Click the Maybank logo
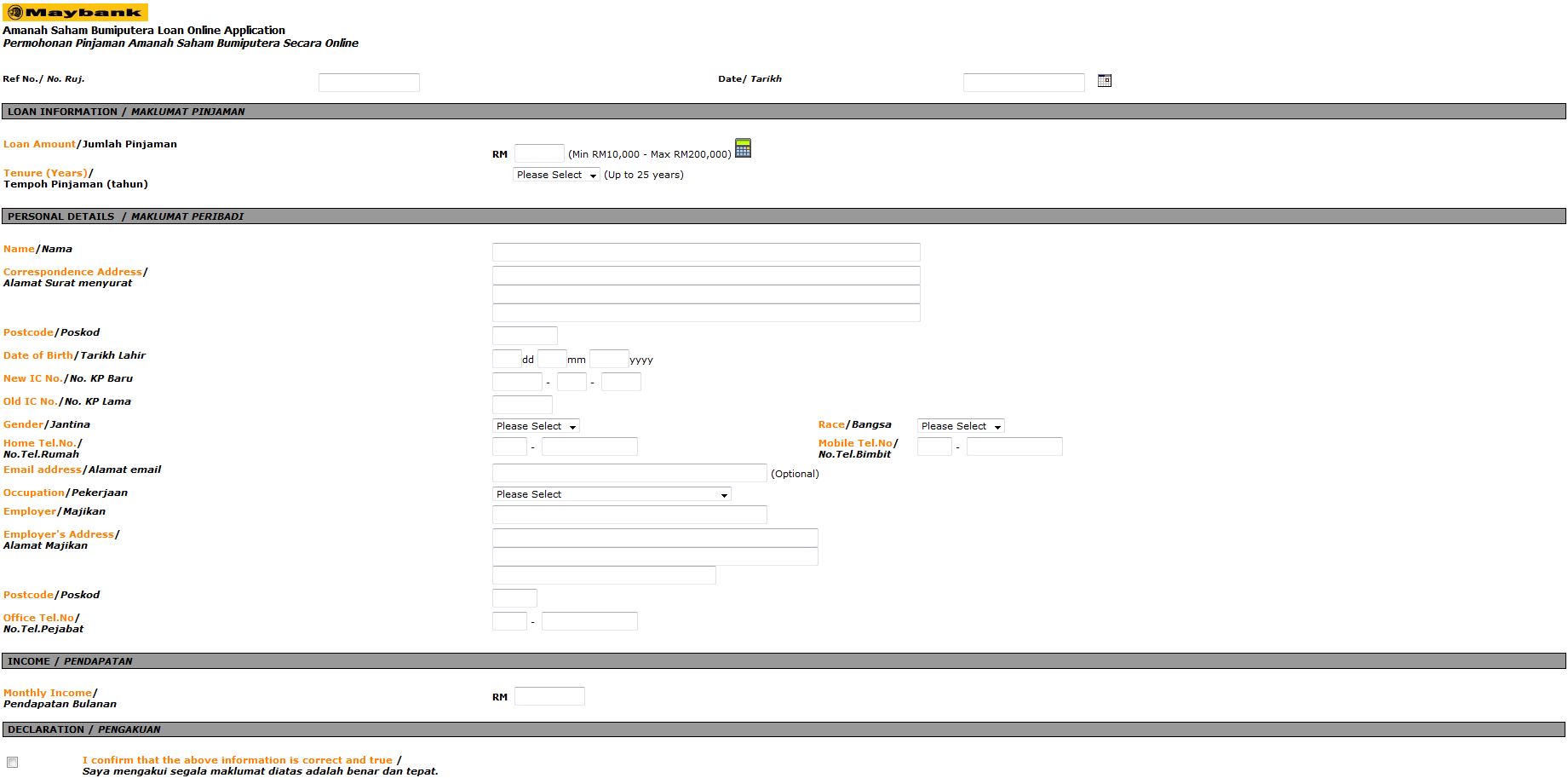 [x=75, y=12]
